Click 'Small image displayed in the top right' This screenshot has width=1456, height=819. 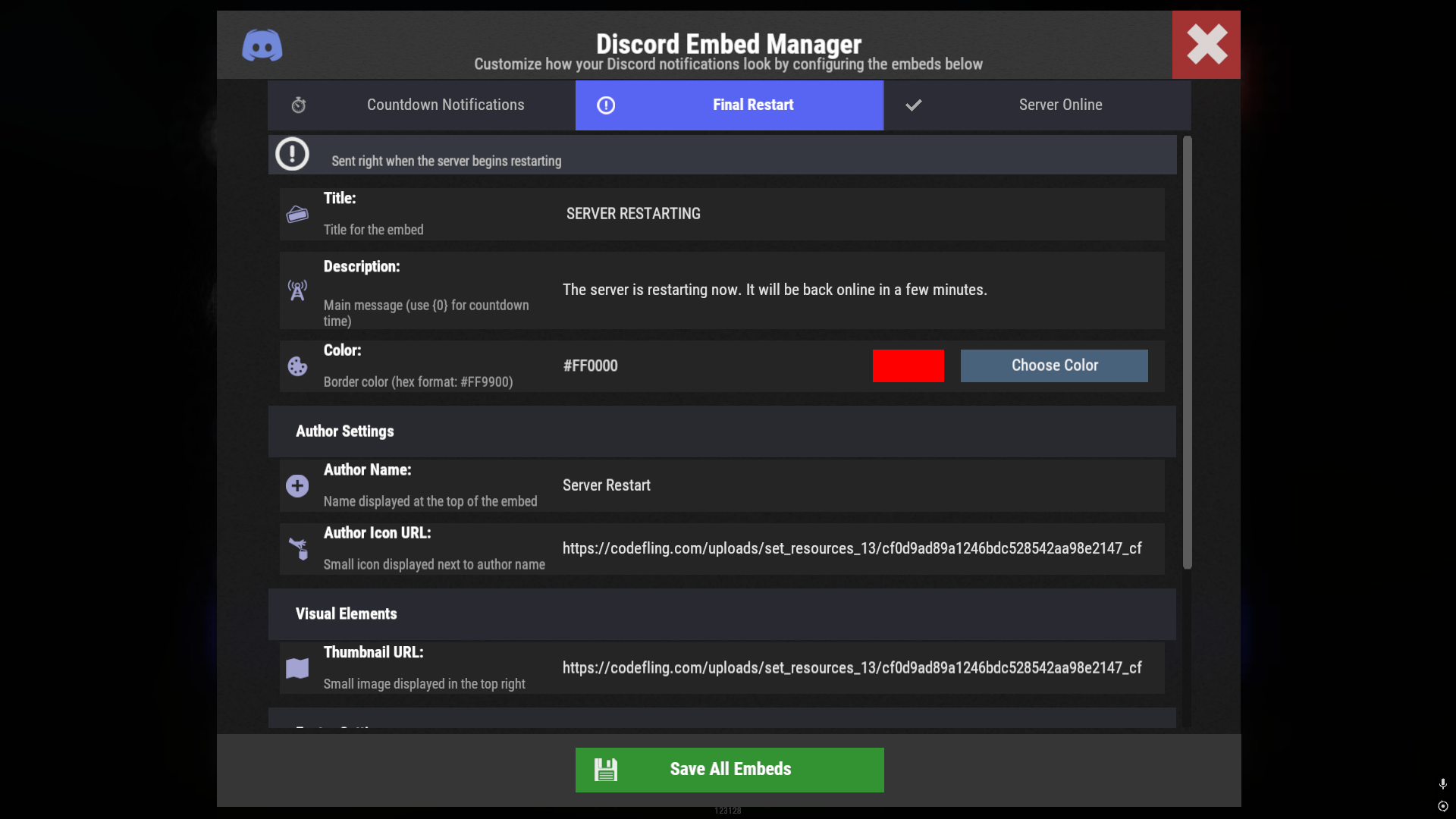click(x=425, y=684)
